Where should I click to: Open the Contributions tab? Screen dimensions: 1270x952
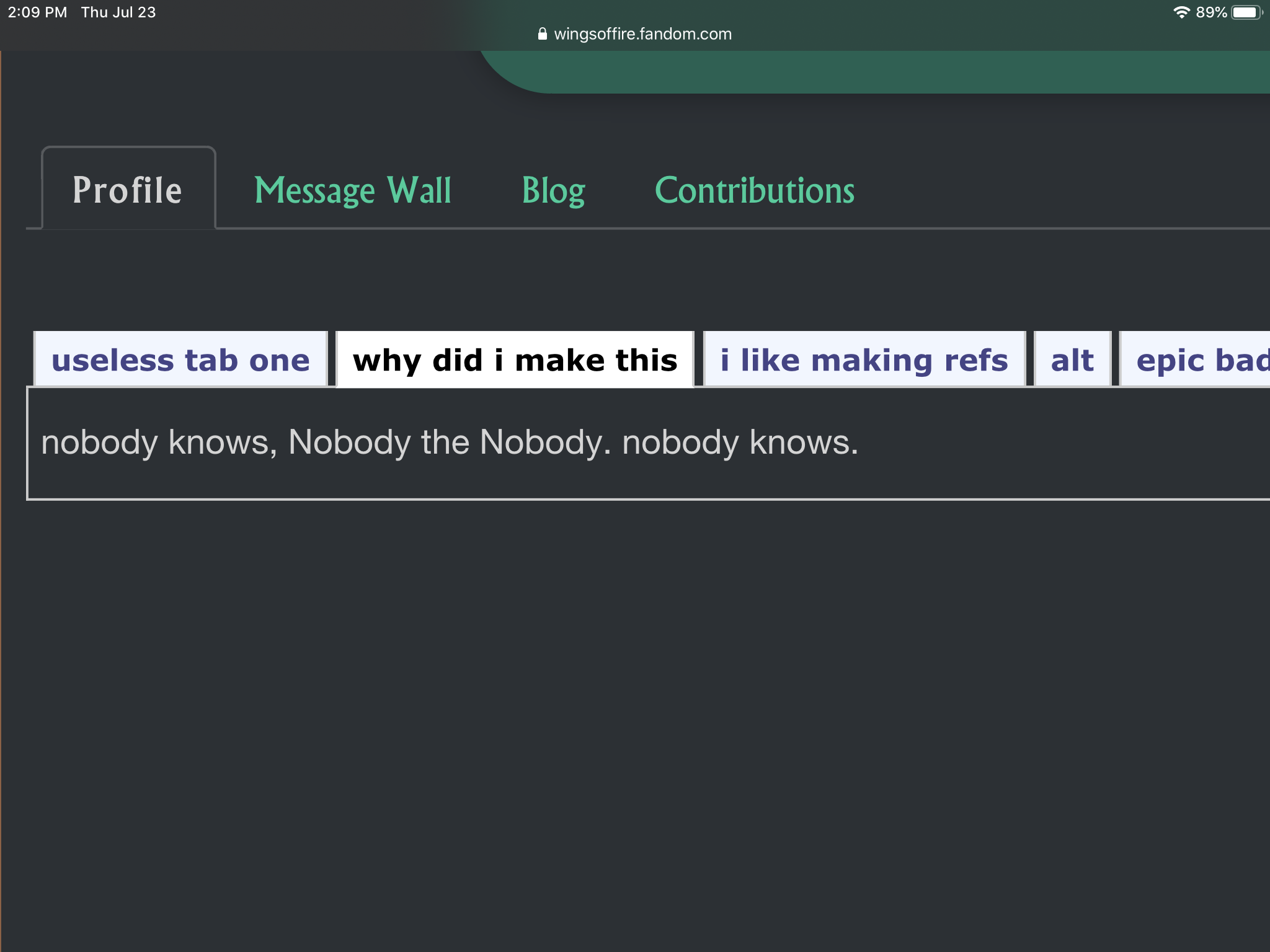pyautogui.click(x=755, y=190)
